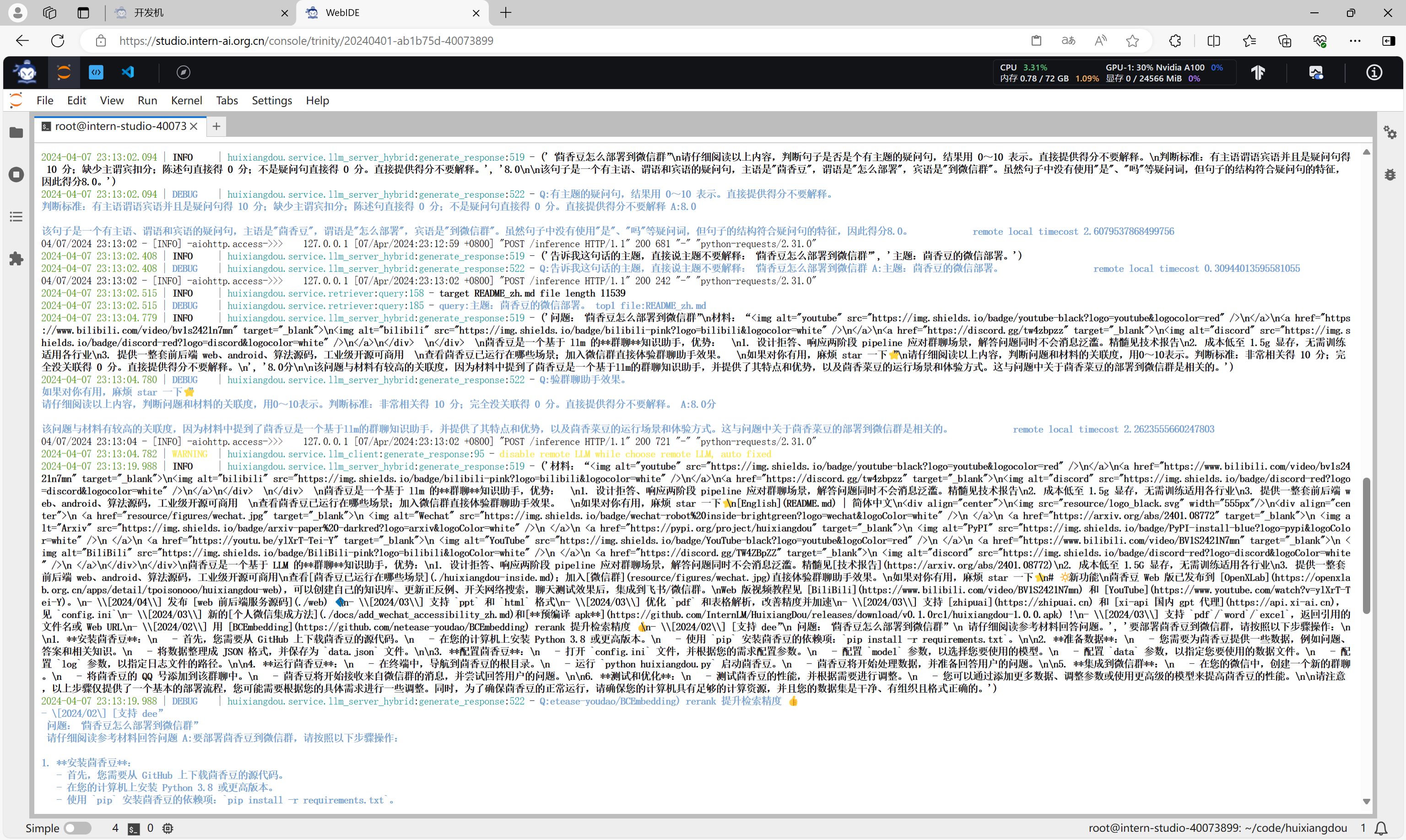This screenshot has height=840, width=1406.
Task: Click the browser profile avatar
Action: pyautogui.click(x=17, y=12)
